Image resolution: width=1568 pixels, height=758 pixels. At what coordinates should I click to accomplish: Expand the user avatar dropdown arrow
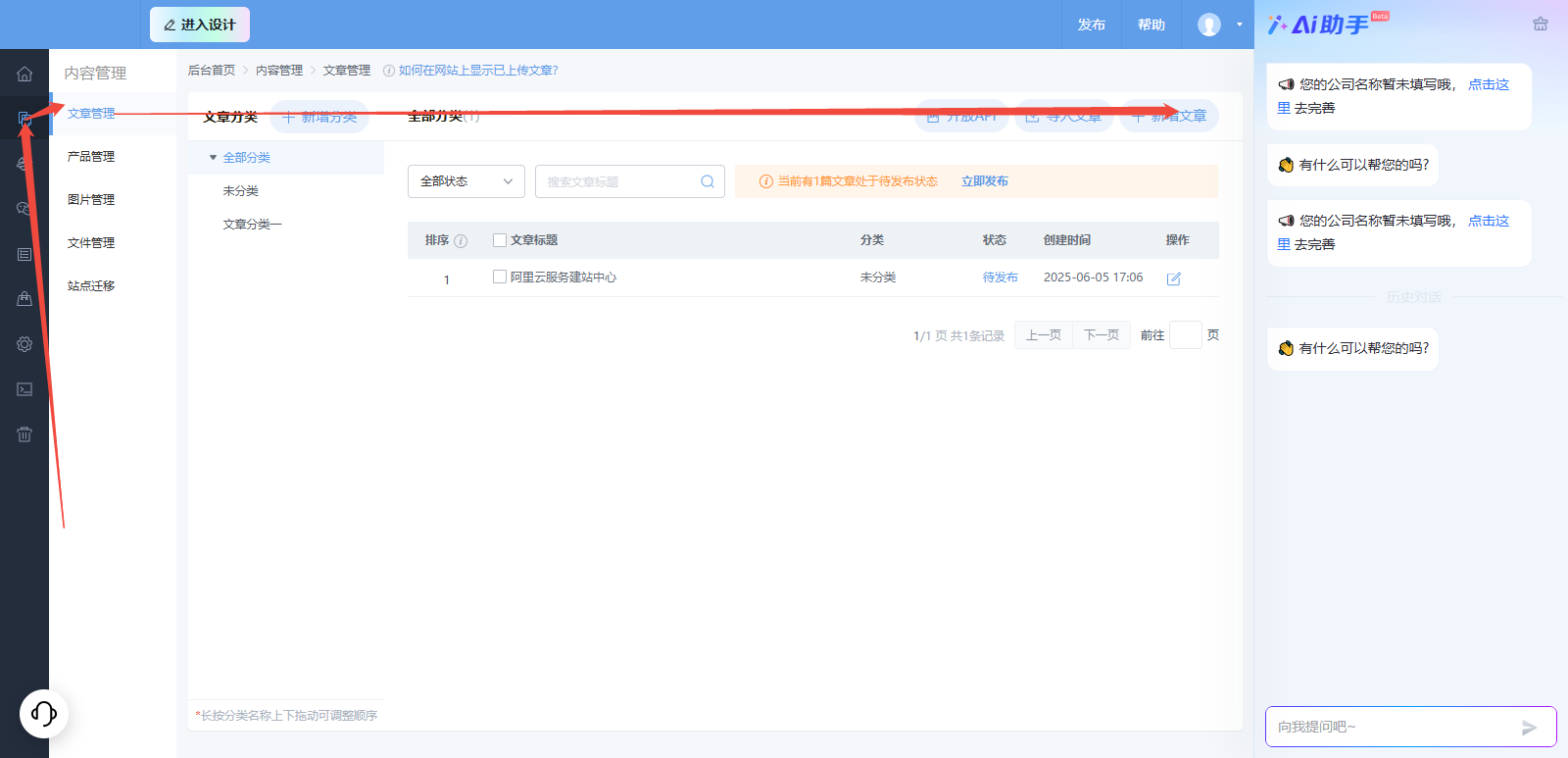click(1239, 25)
